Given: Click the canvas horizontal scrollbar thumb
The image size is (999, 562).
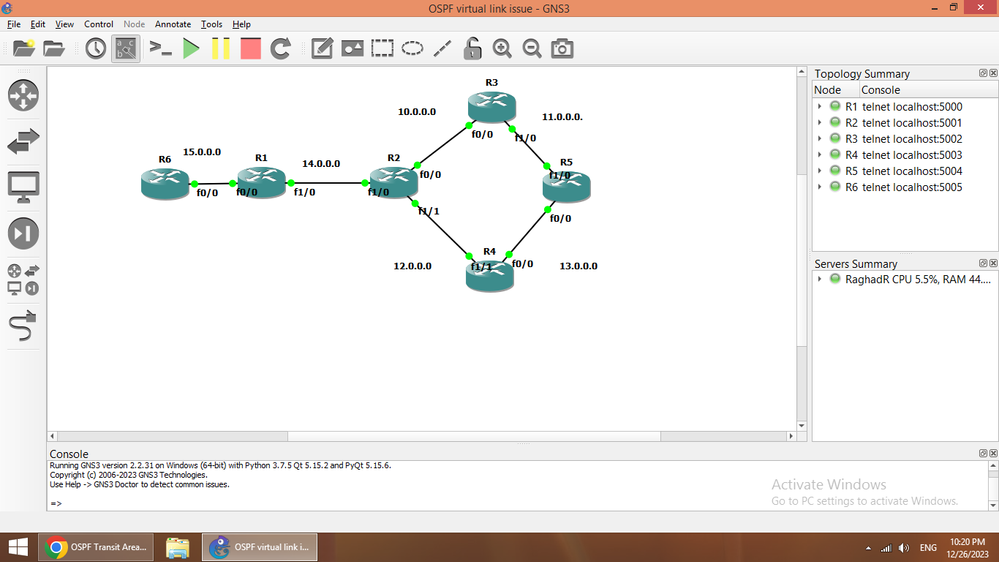Looking at the screenshot, I should coord(474,436).
